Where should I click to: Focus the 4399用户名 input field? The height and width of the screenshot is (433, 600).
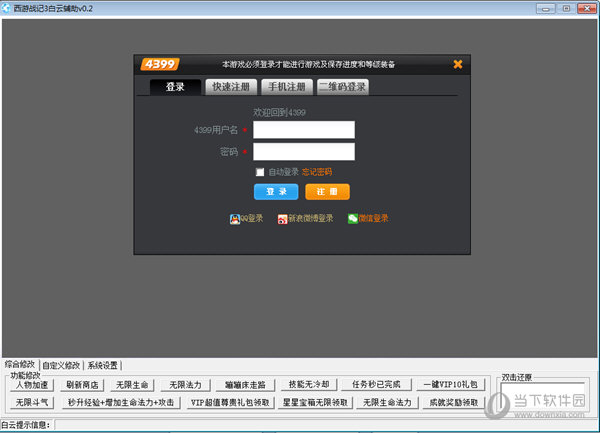[x=304, y=130]
